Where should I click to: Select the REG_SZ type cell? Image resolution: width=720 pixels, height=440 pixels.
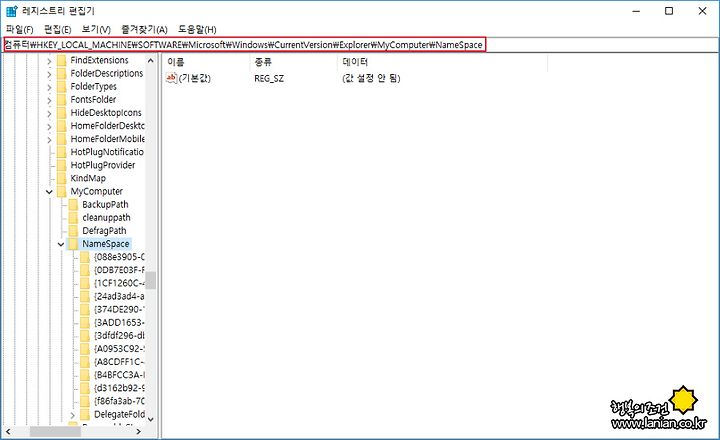[x=269, y=79]
